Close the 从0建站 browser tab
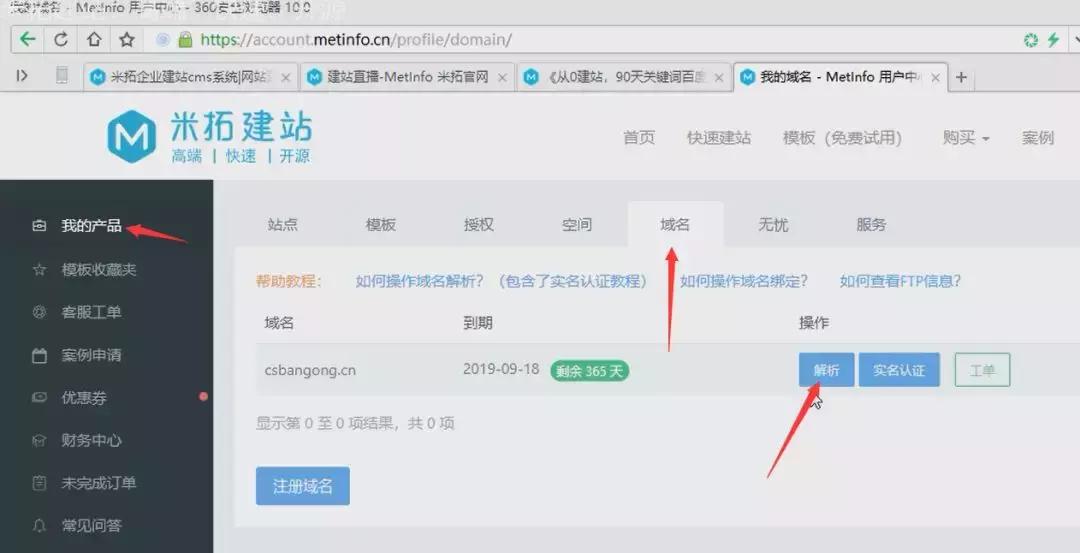Viewport: 1080px width, 553px height. pyautogui.click(x=718, y=78)
